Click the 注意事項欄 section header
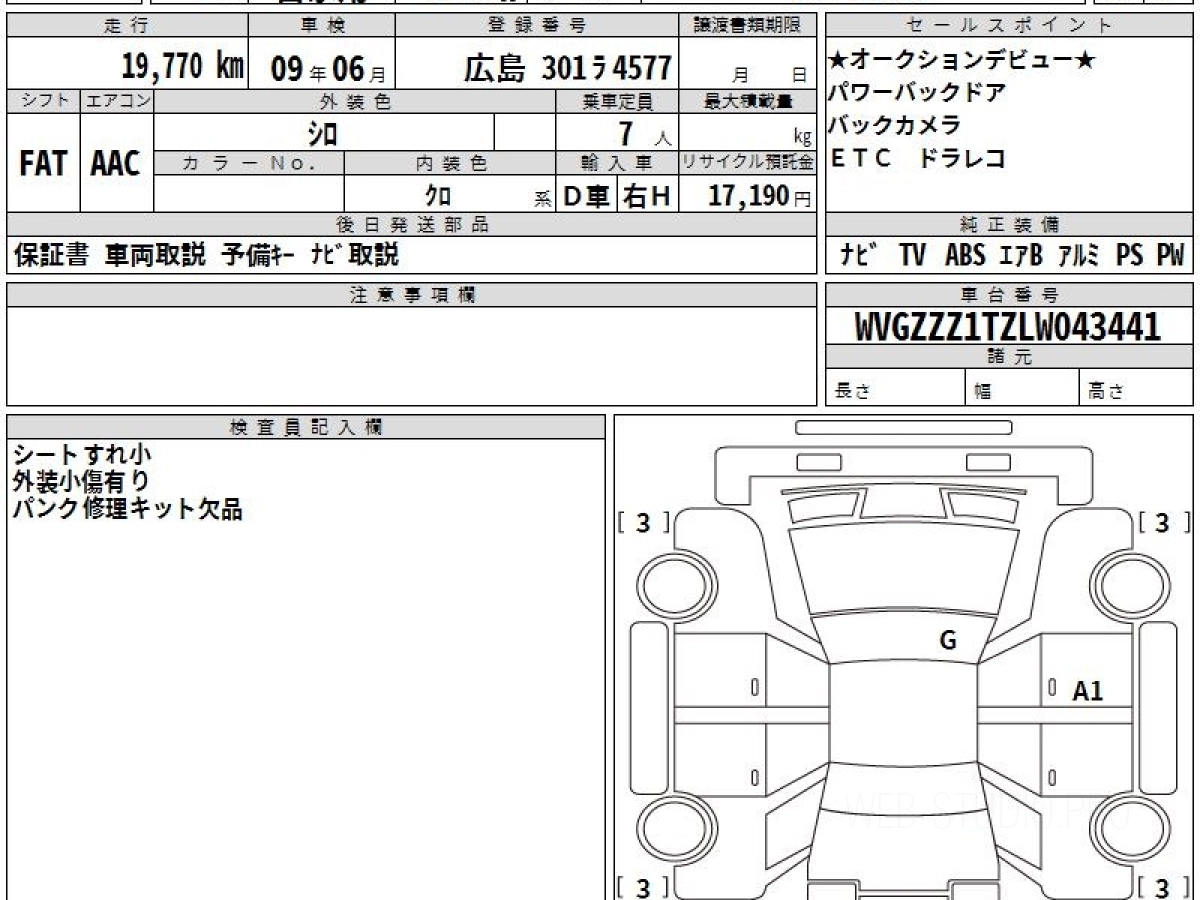 (412, 295)
